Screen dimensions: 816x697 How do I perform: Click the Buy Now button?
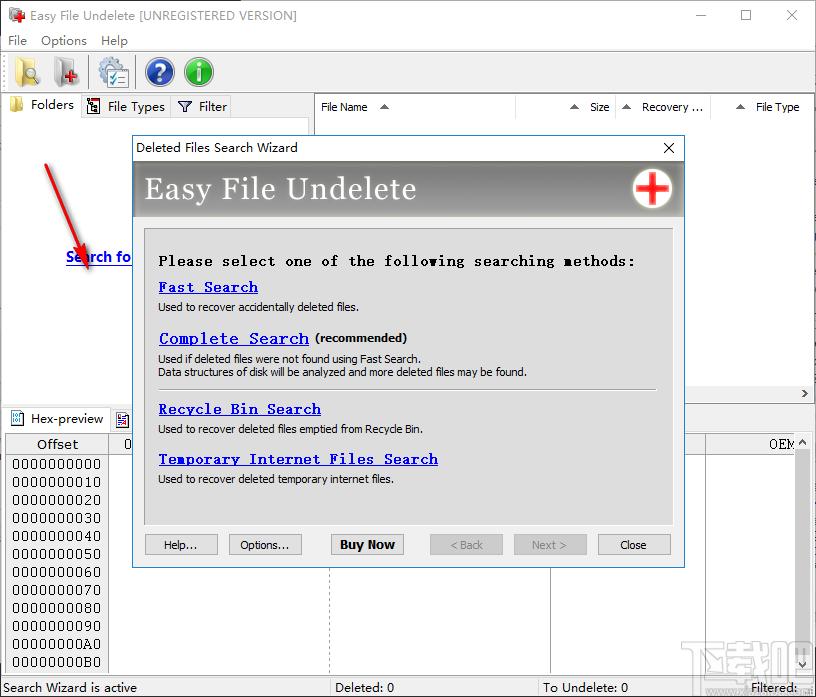point(367,544)
